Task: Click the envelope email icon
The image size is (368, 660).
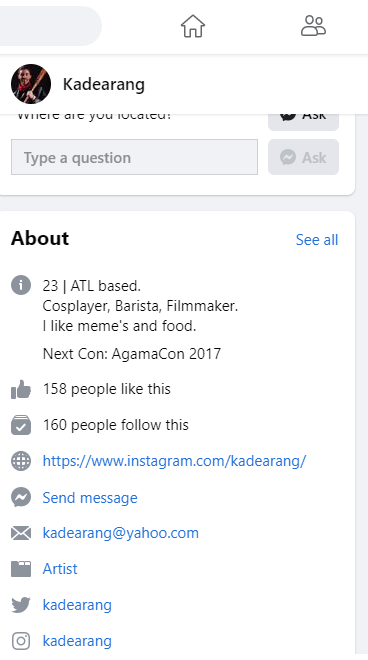Action: [x=21, y=533]
